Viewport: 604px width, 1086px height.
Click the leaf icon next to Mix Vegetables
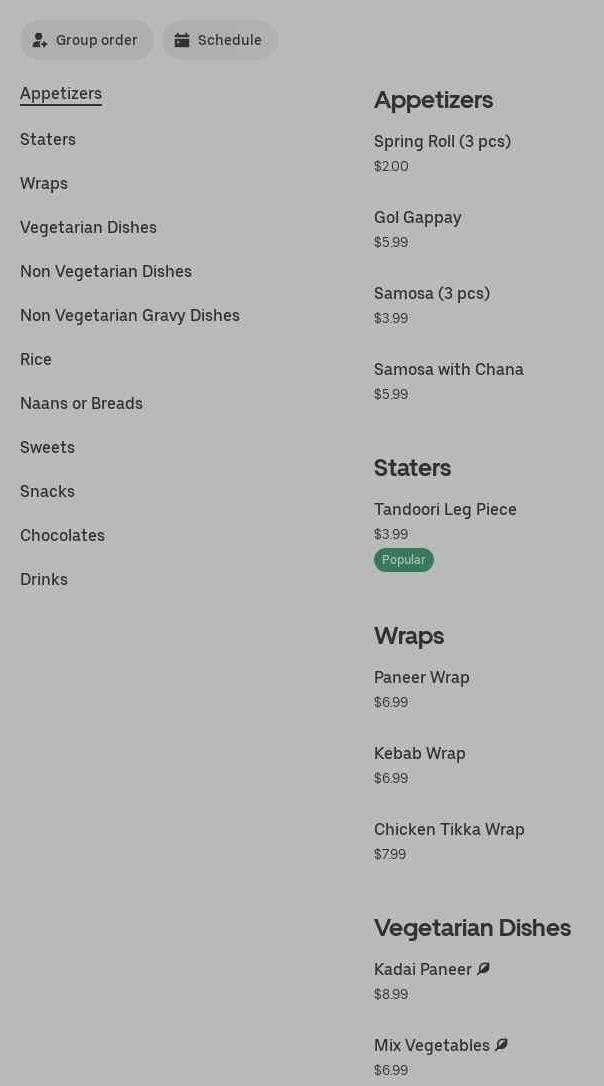[x=502, y=1045]
